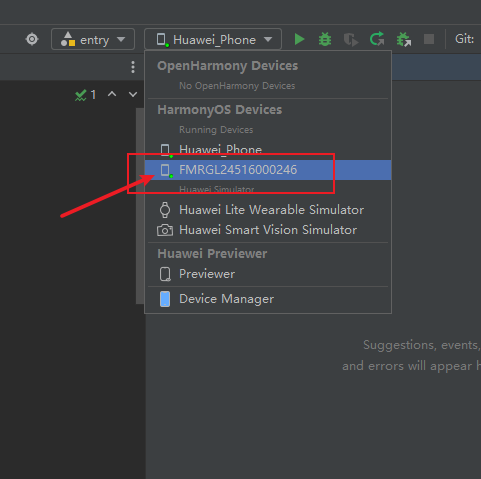Choose Huawei Smart Vision Simulator
Image resolution: width=481 pixels, height=479 pixels.
[268, 230]
